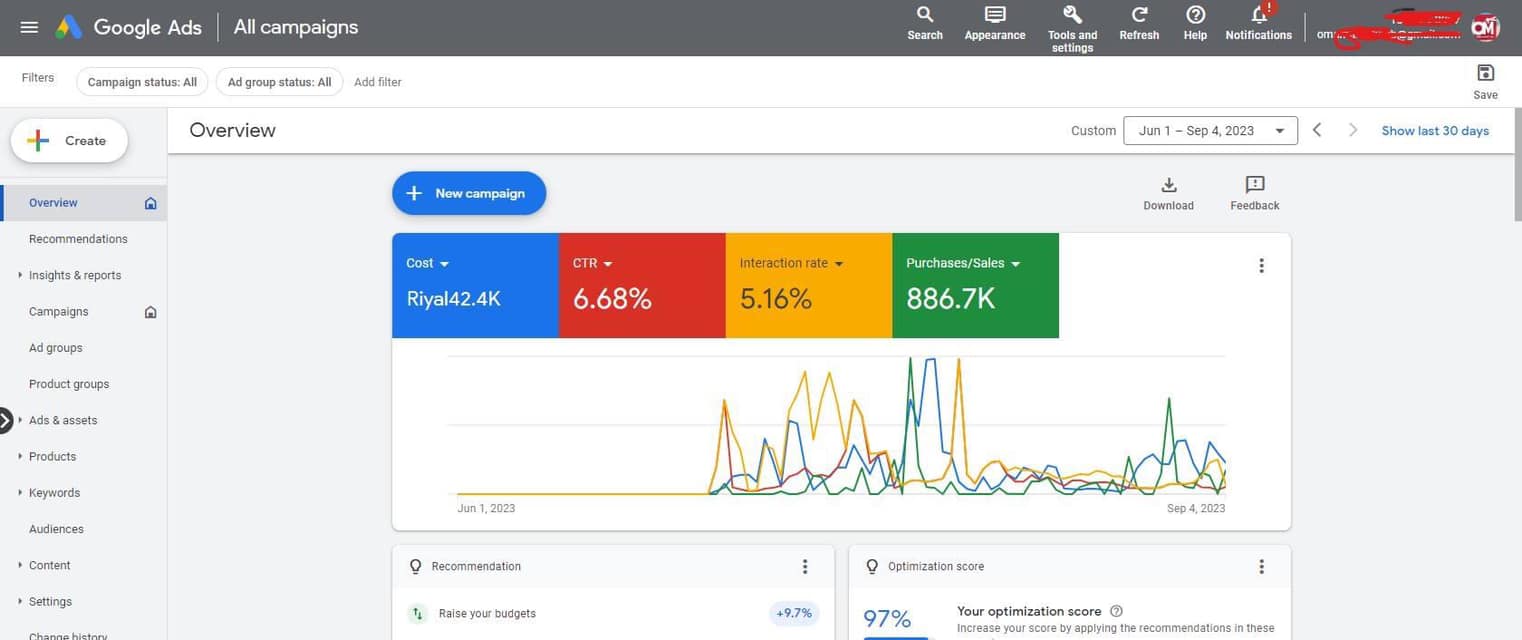The image size is (1522, 640).
Task: Open the Feedback icon
Action: pos(1254,185)
